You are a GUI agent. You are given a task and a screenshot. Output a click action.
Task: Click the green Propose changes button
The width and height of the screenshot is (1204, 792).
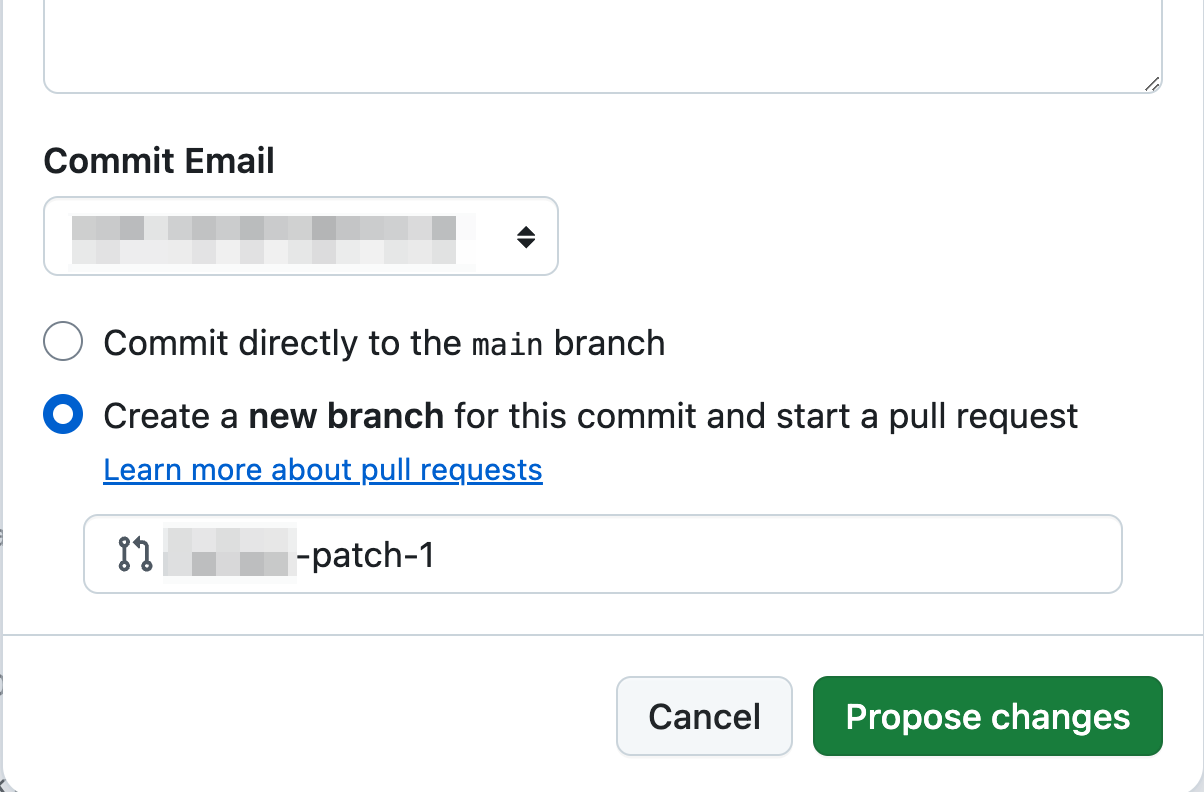987,716
